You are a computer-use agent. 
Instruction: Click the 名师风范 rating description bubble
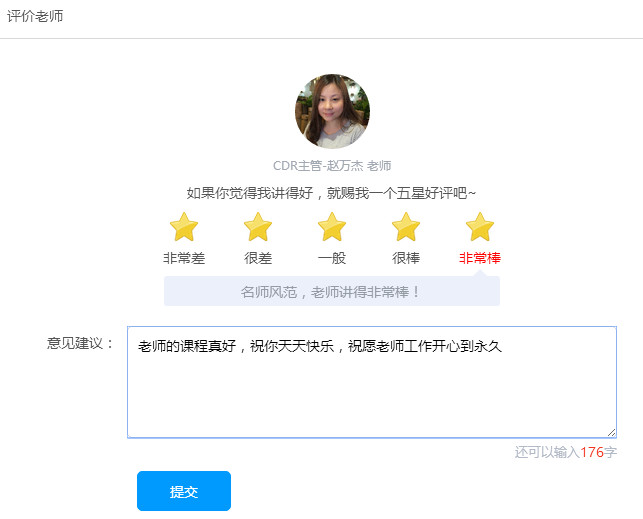tap(332, 292)
